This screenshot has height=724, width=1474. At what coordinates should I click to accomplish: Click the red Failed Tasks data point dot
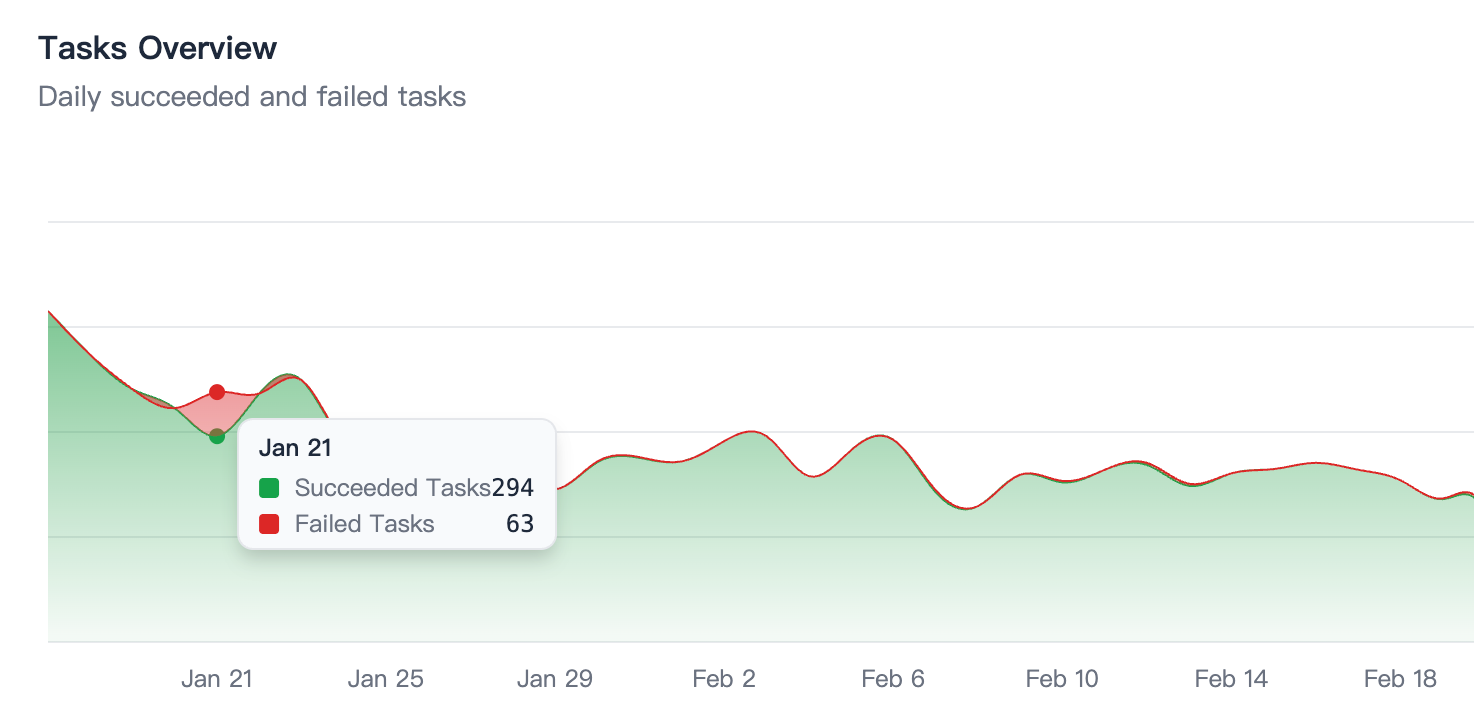click(x=217, y=392)
